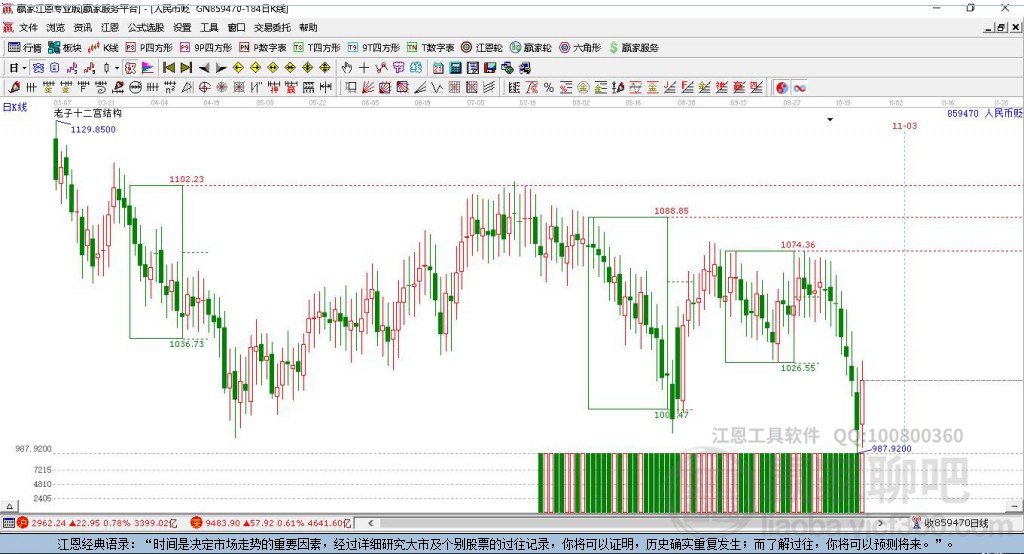Open the 浏览 menu
This screenshot has width=1024, height=554.
click(56, 27)
